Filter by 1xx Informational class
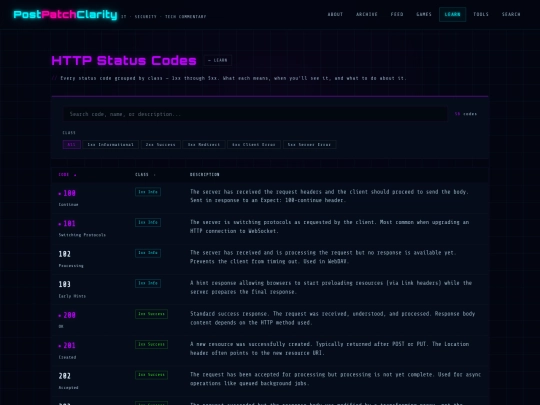This screenshot has width=540, height=405. tap(111, 145)
